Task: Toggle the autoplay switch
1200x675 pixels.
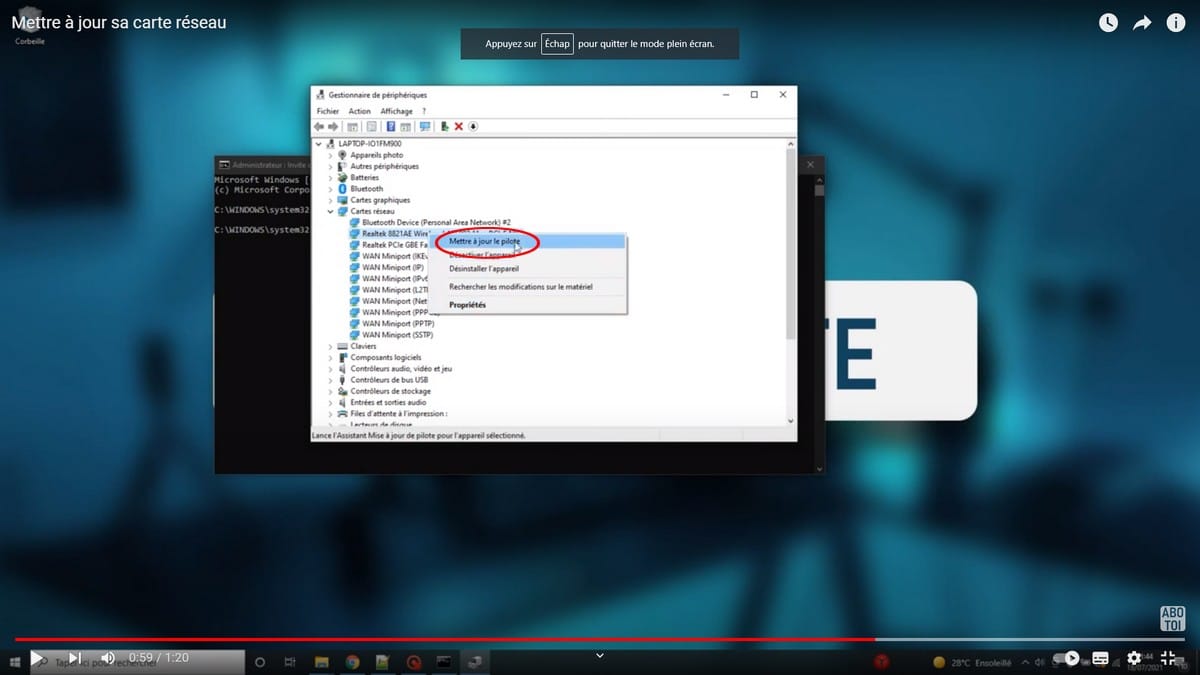Action: click(x=1068, y=659)
